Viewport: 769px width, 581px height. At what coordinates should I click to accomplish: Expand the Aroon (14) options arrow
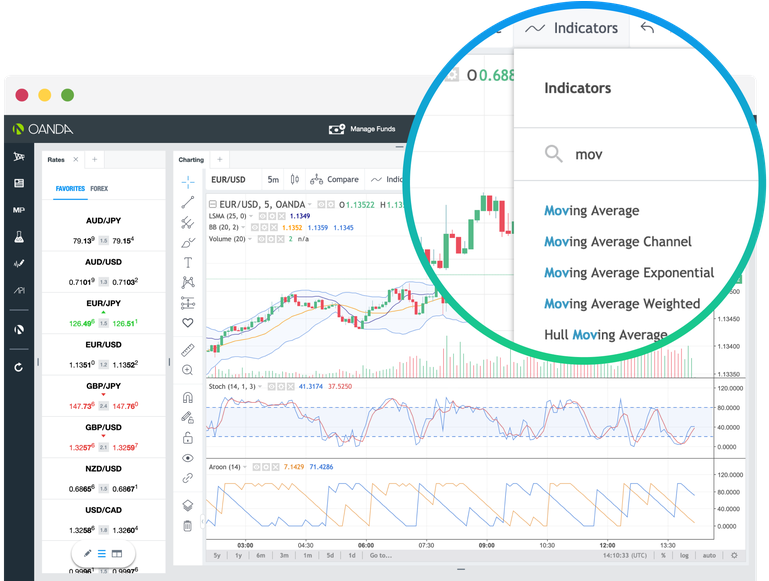coord(245,467)
